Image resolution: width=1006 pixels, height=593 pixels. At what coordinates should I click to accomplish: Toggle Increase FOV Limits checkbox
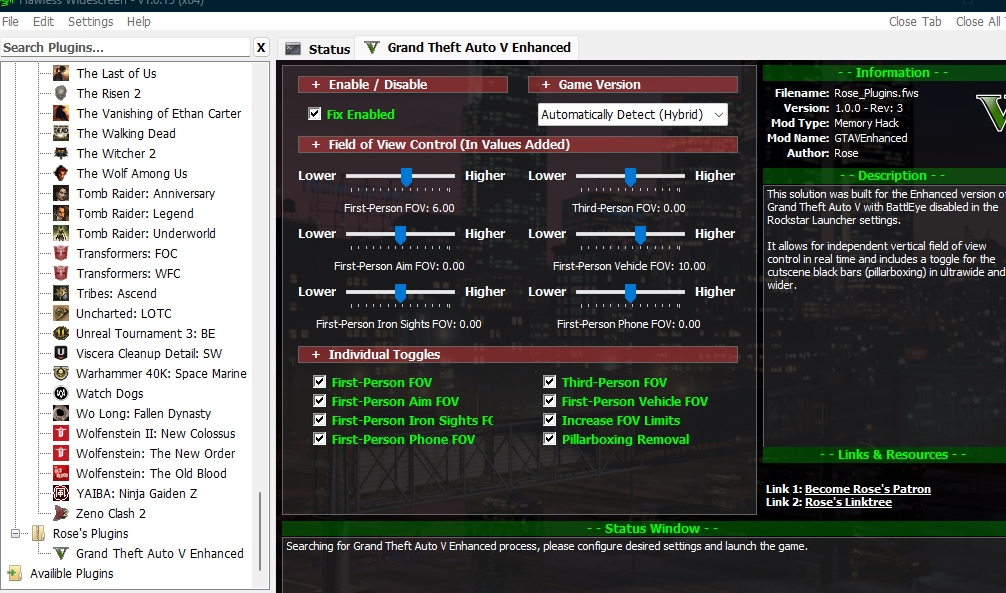click(x=549, y=419)
